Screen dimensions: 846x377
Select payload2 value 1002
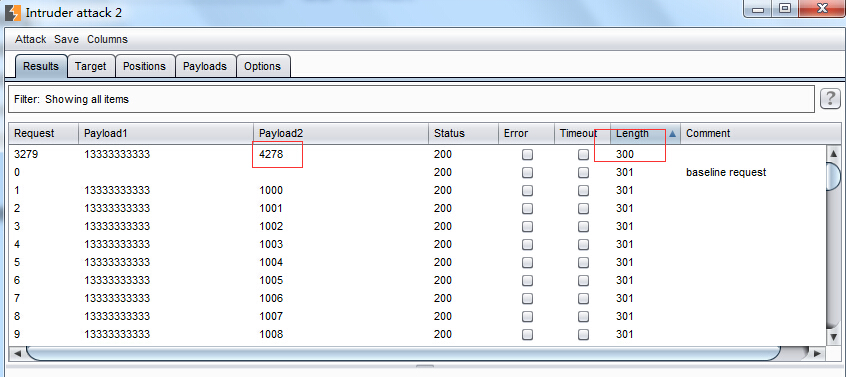tap(271, 227)
